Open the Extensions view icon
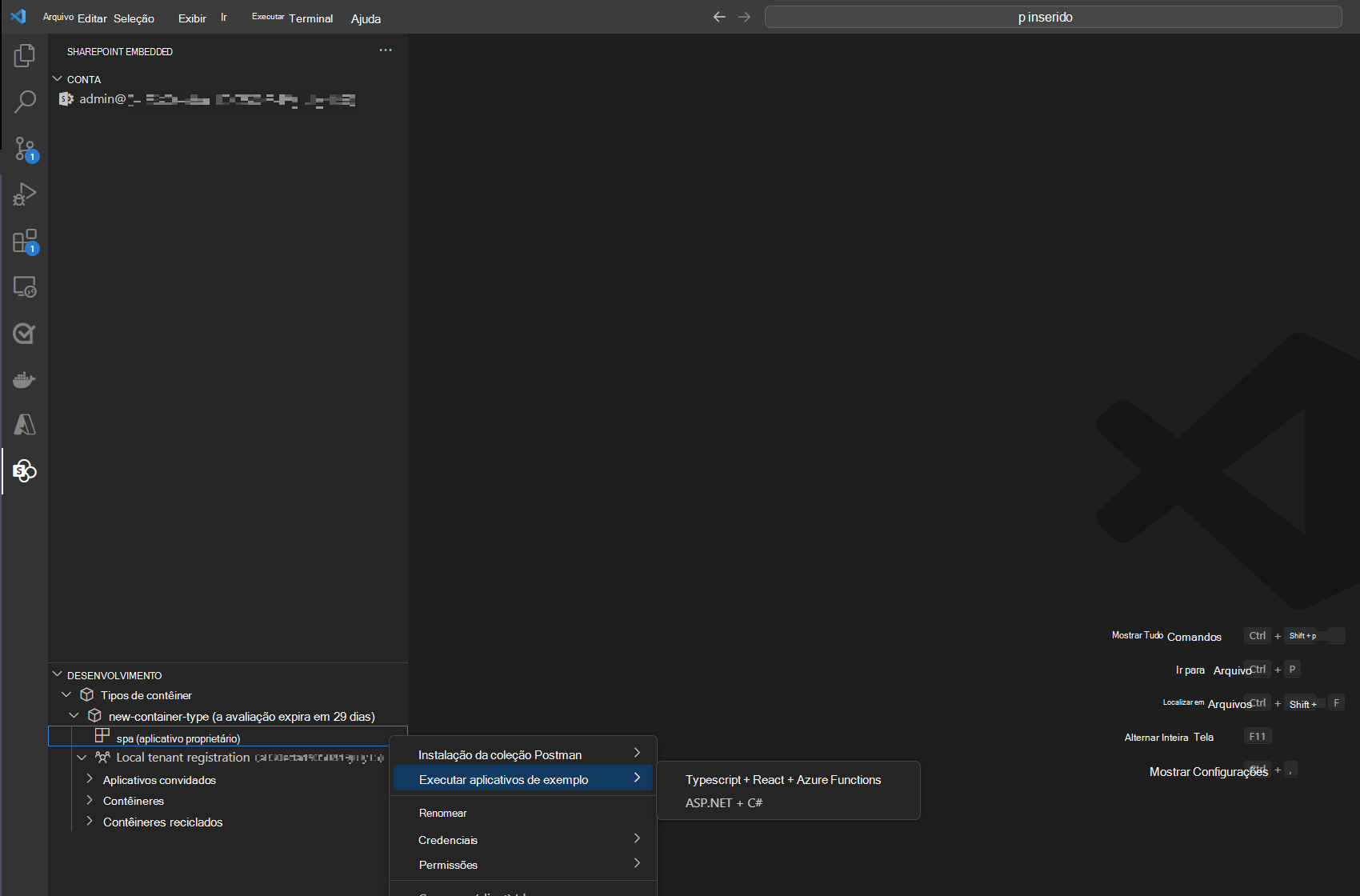This screenshot has height=896, width=1360. pyautogui.click(x=25, y=241)
